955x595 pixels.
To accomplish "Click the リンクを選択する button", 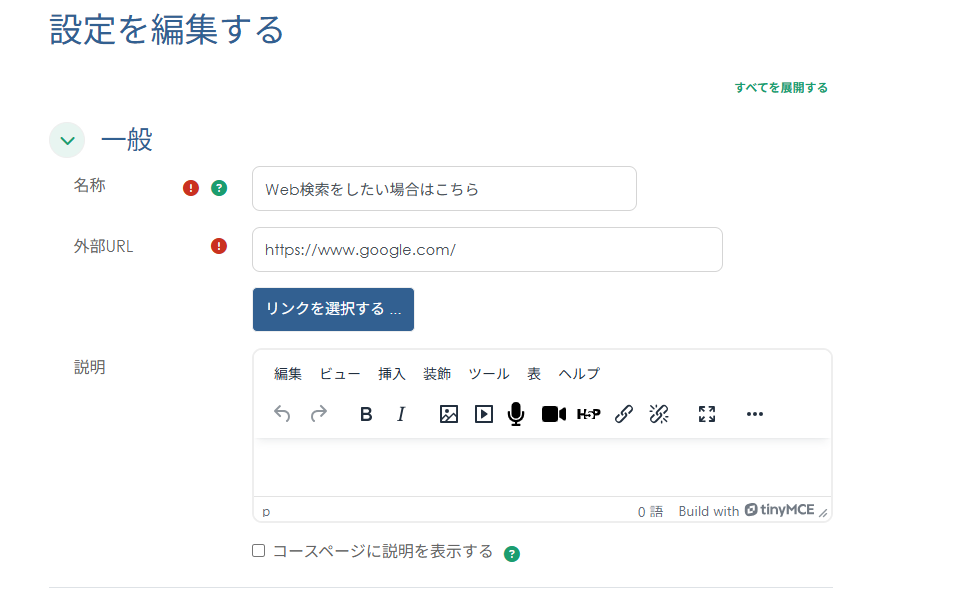I will click(x=333, y=309).
